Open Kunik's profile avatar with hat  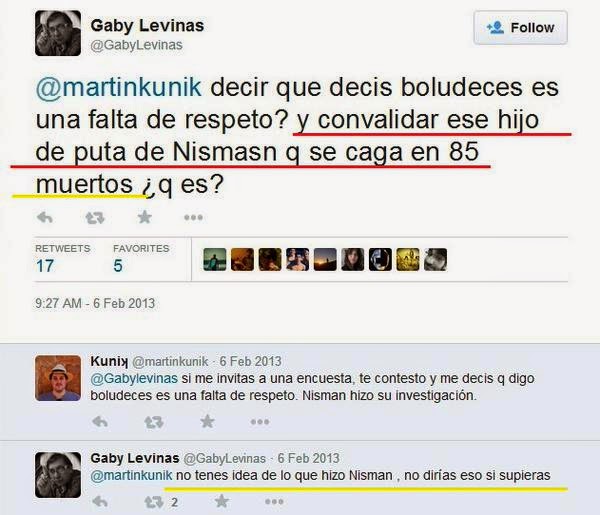(58, 378)
